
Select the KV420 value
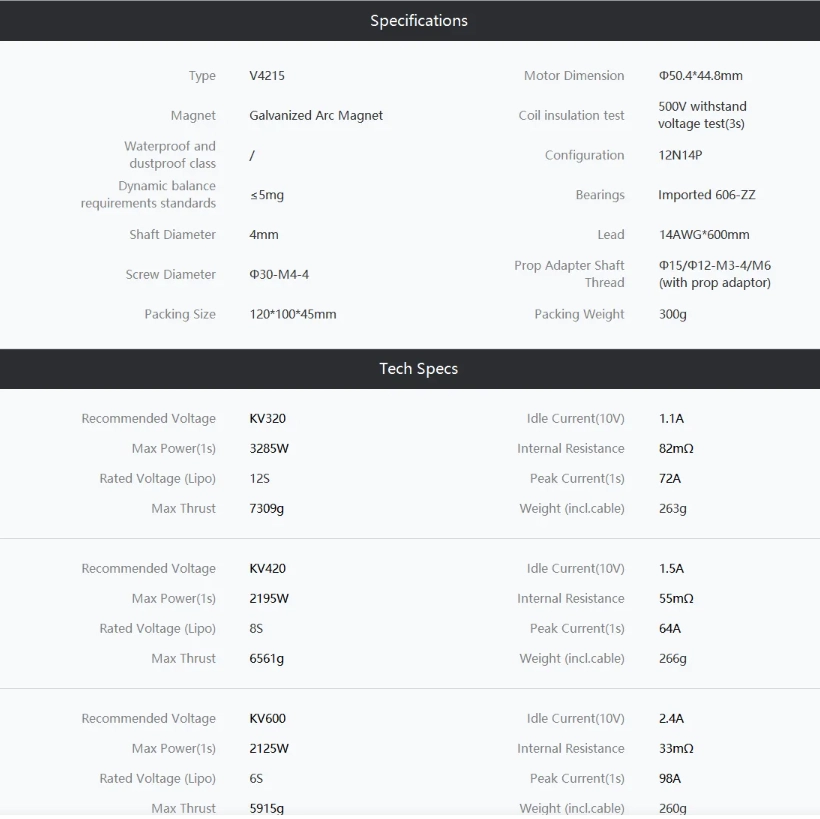[268, 569]
